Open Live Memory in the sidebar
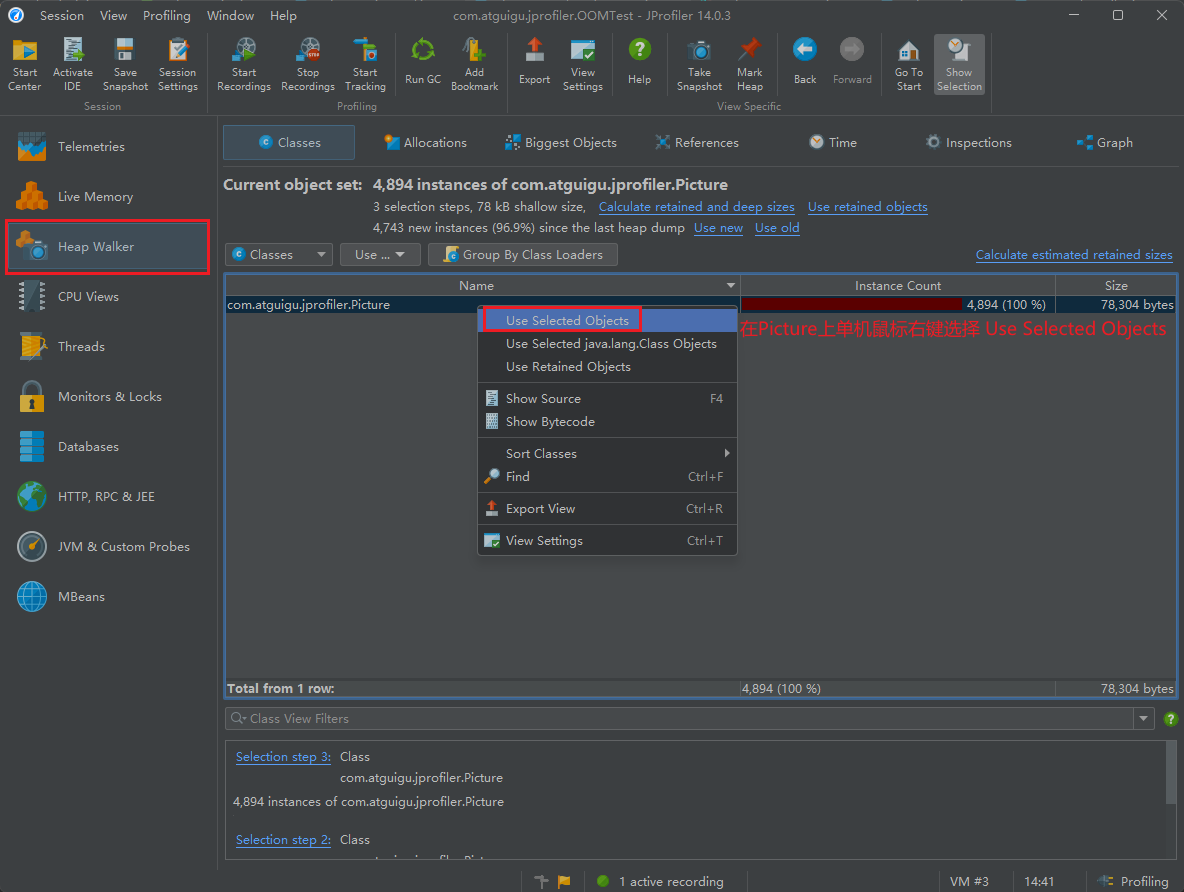The height and width of the screenshot is (892, 1184). pos(109,196)
